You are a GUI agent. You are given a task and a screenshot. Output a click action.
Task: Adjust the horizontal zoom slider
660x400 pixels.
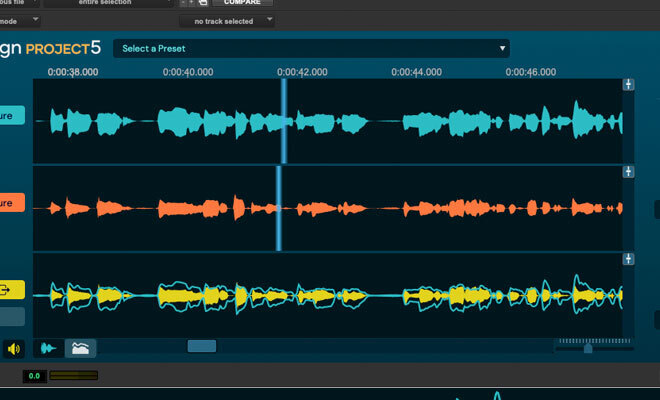click(x=588, y=348)
